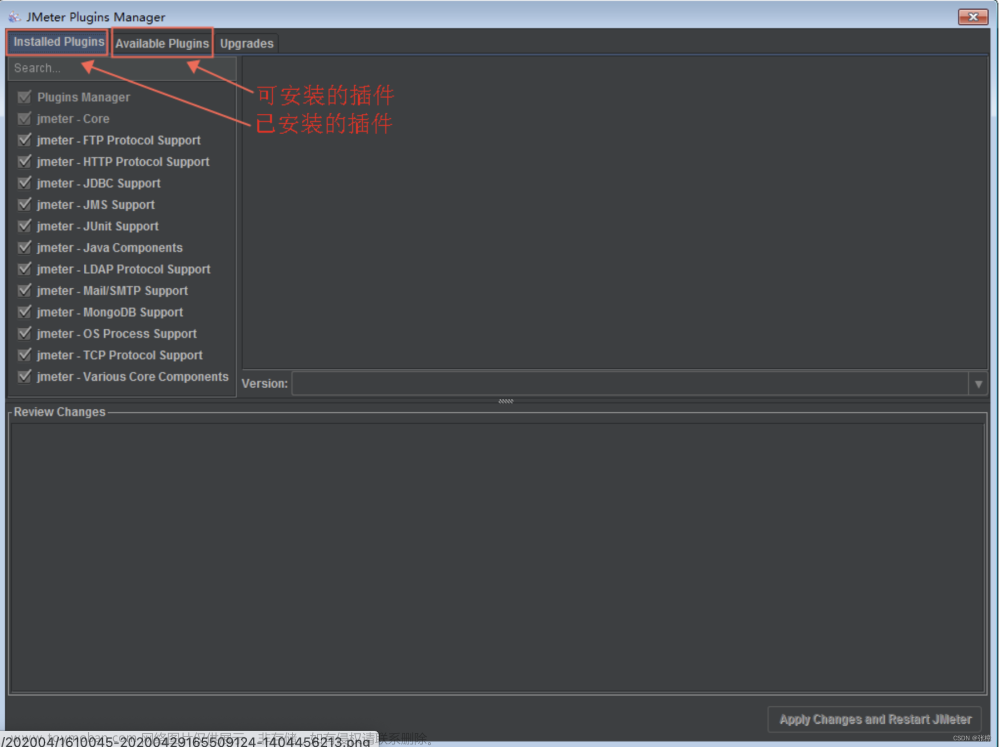The height and width of the screenshot is (747, 1000).
Task: Click the JMeter feather icon in title bar
Action: tap(14, 17)
